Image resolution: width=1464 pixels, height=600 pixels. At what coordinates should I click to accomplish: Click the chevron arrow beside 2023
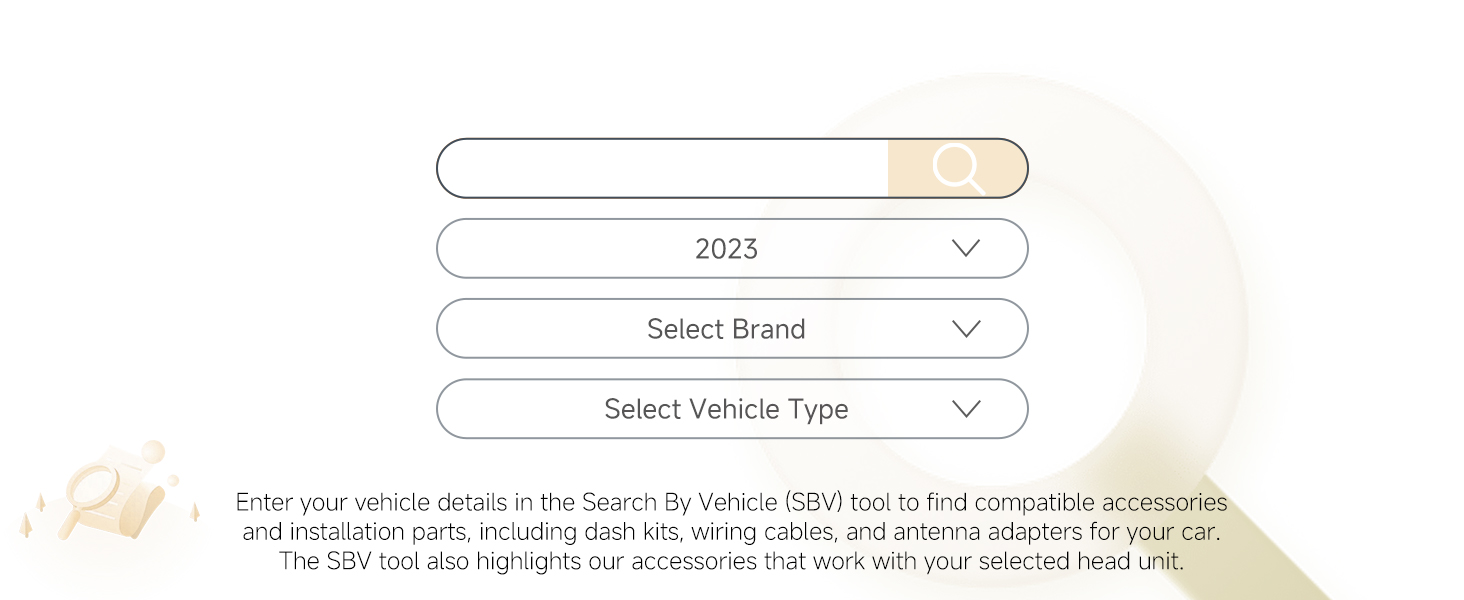(x=966, y=248)
